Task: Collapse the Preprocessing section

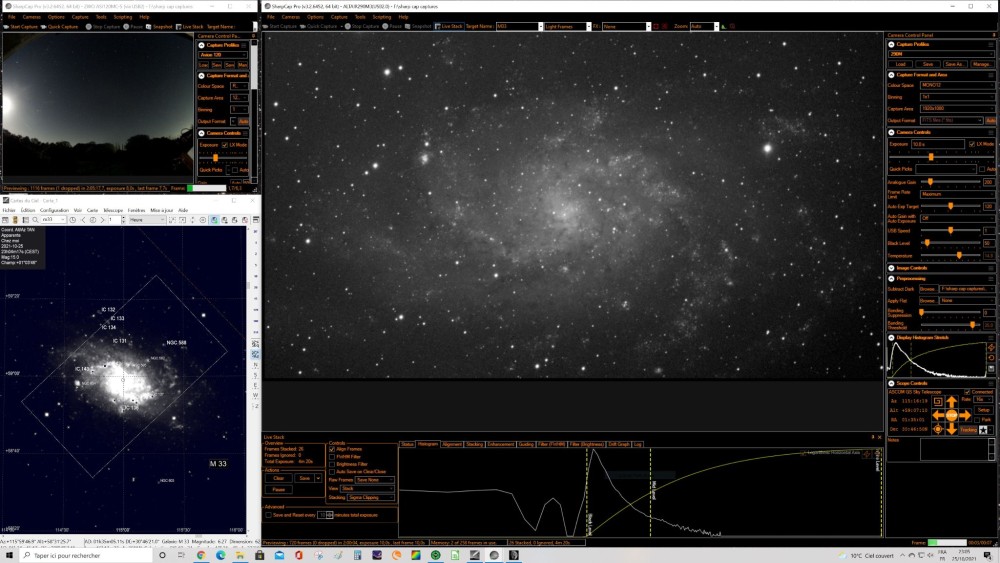Action: [892, 279]
